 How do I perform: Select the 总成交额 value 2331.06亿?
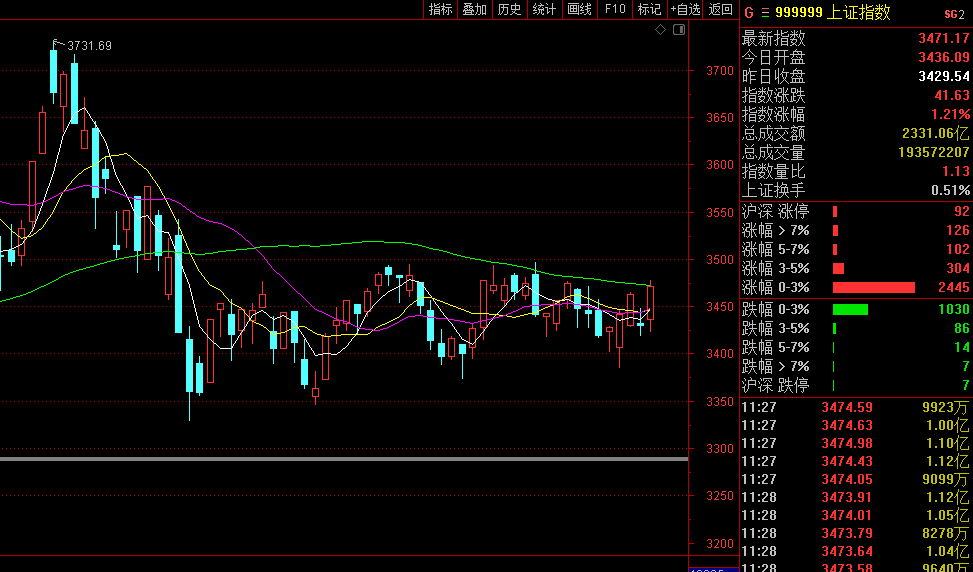click(935, 133)
